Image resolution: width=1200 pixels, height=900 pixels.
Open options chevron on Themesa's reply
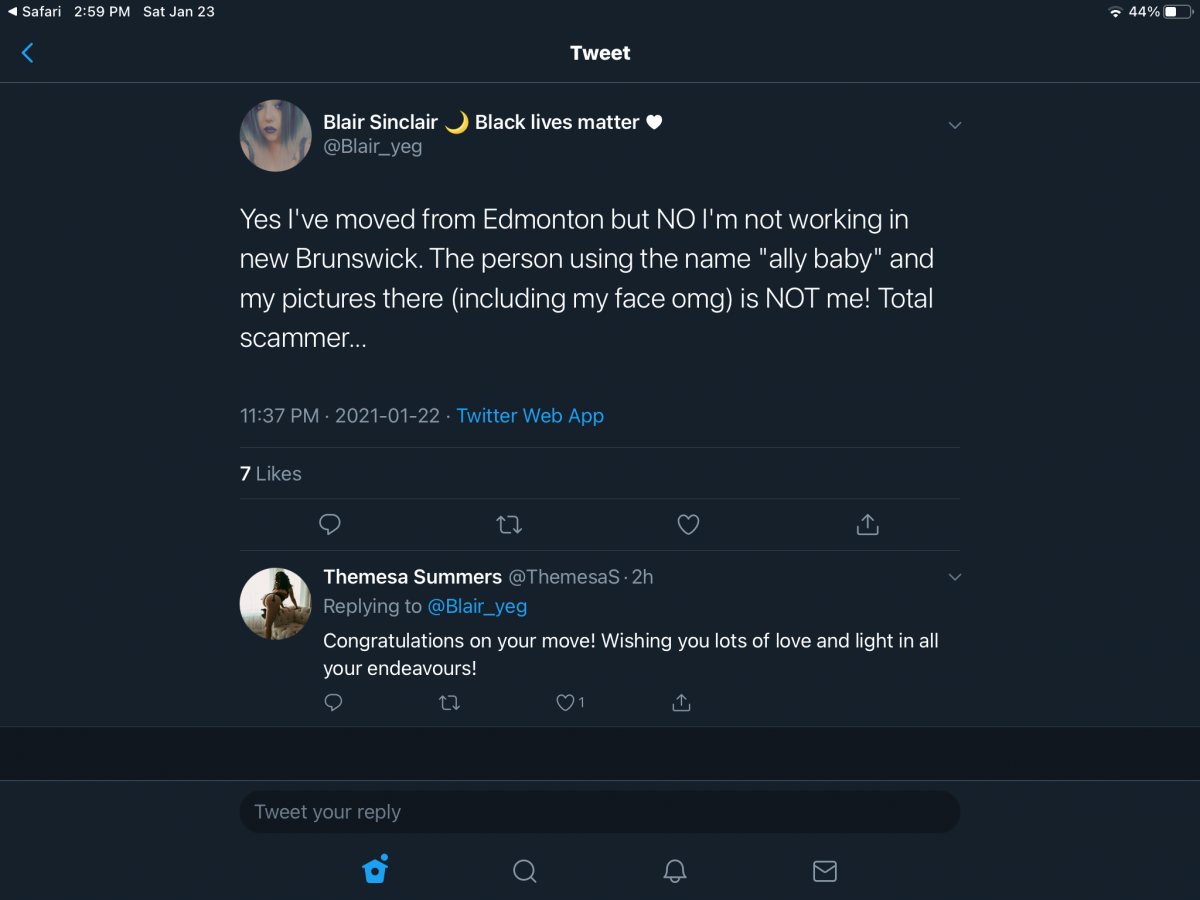954,577
